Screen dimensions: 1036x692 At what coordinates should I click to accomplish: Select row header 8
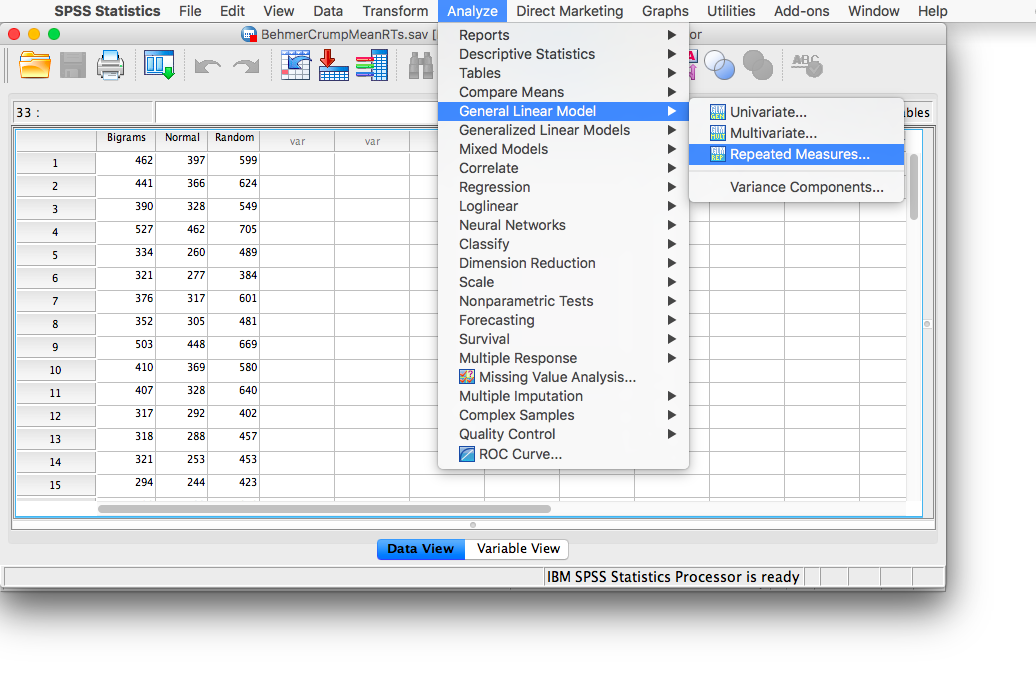[56, 325]
